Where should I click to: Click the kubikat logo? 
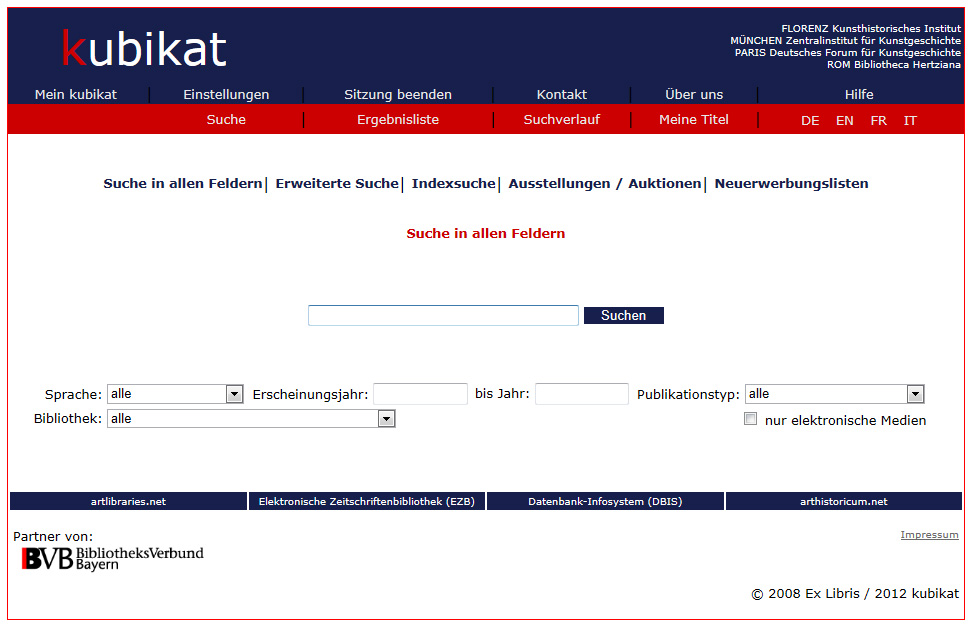tap(144, 49)
